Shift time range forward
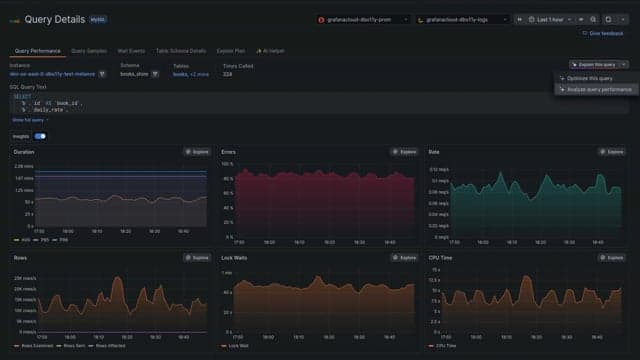640x360 pixels. 581,20
